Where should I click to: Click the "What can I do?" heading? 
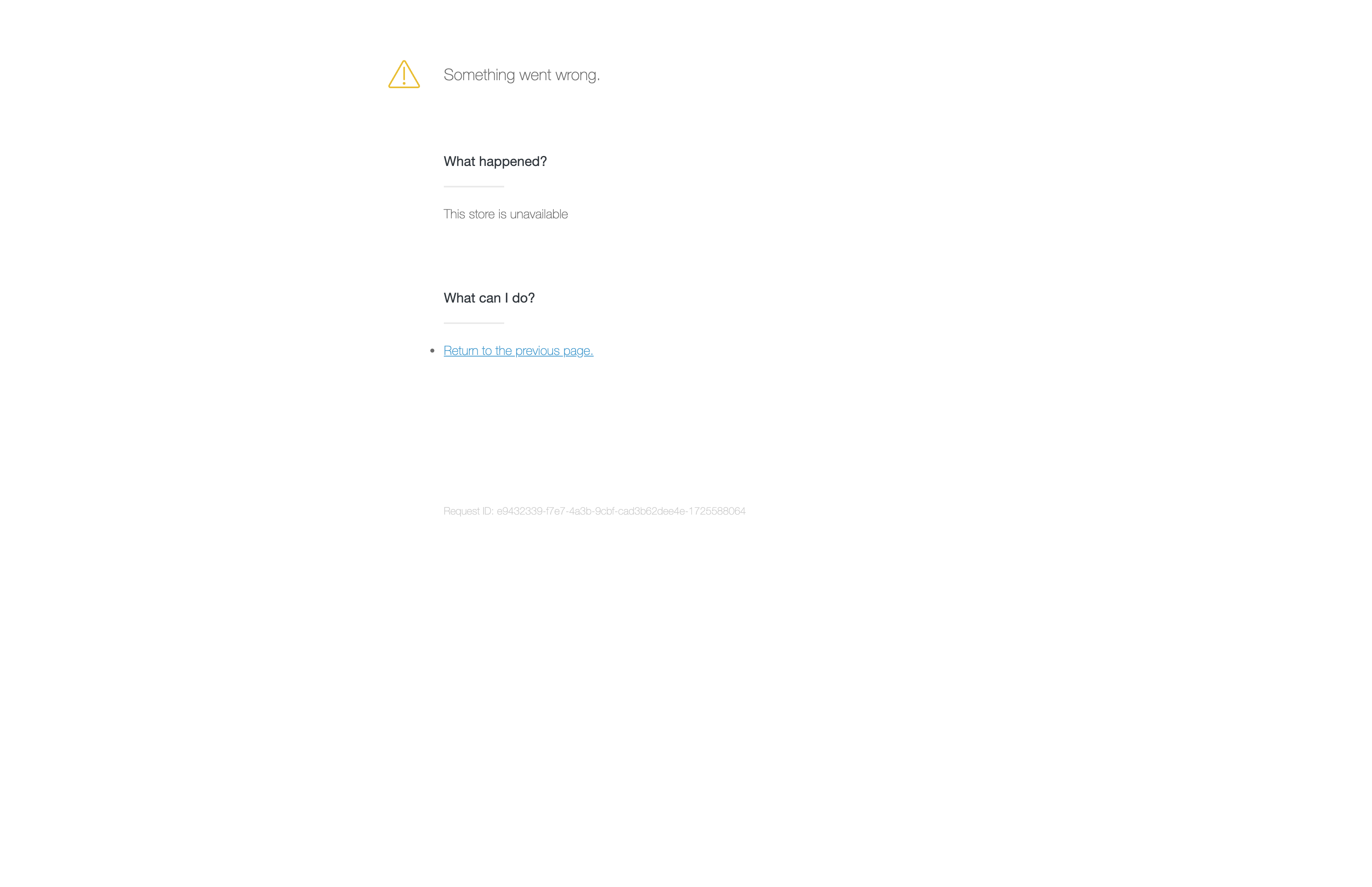[x=489, y=298]
